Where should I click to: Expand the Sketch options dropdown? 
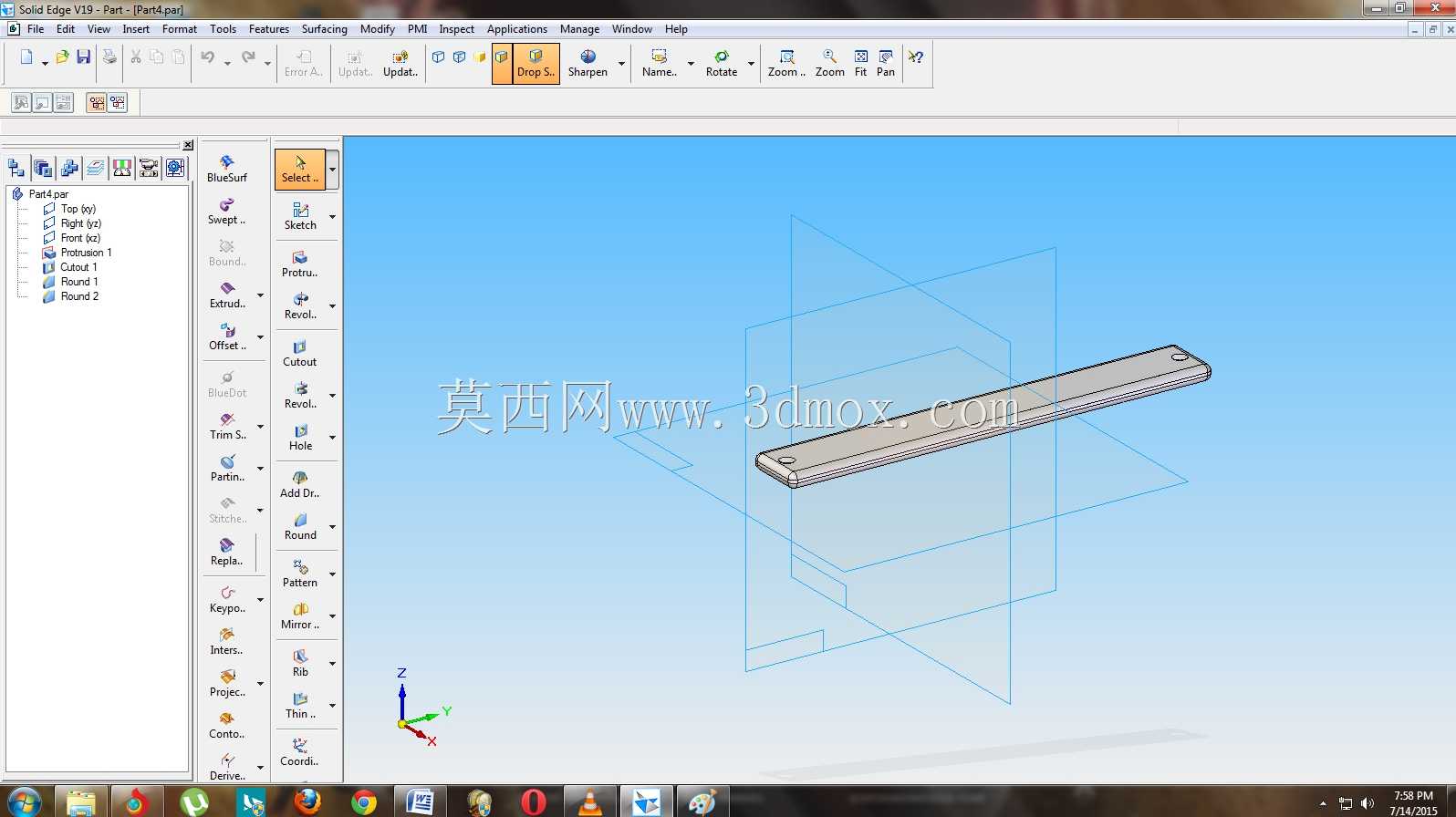(x=332, y=217)
